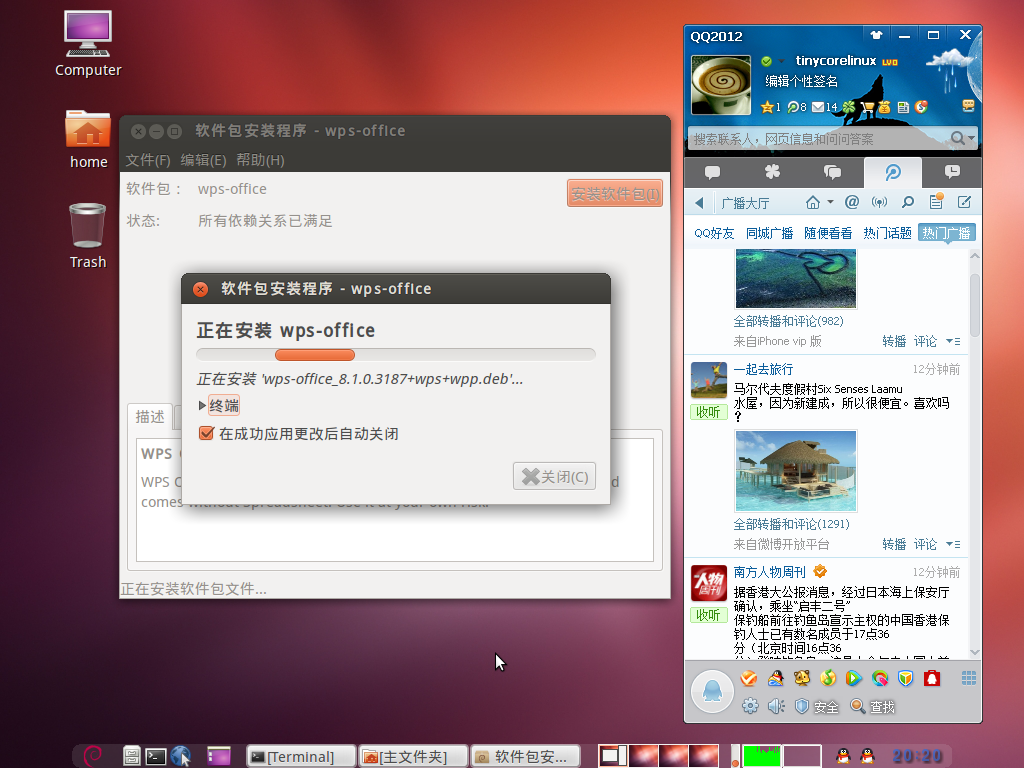This screenshot has height=768, width=1024.
Task: Click the message box icon in QQ header
Action: point(968,105)
